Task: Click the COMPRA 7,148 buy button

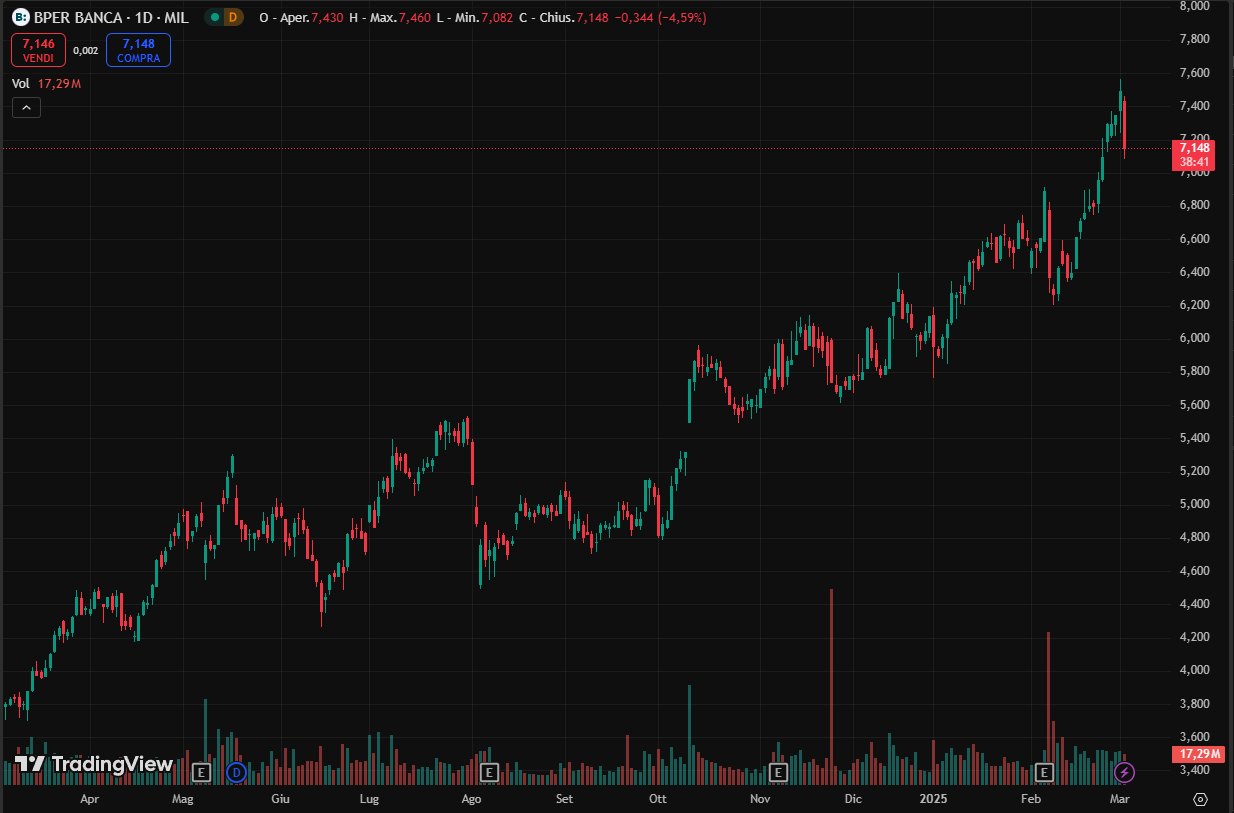Action: [x=138, y=50]
